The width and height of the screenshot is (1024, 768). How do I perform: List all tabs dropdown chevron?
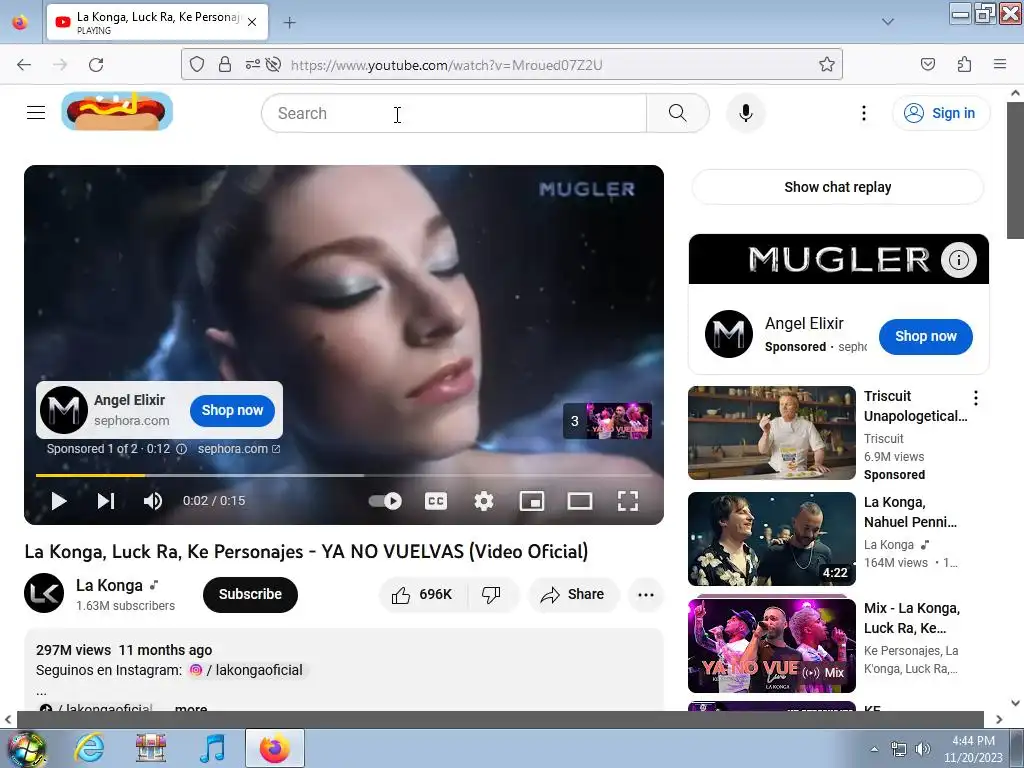click(888, 22)
